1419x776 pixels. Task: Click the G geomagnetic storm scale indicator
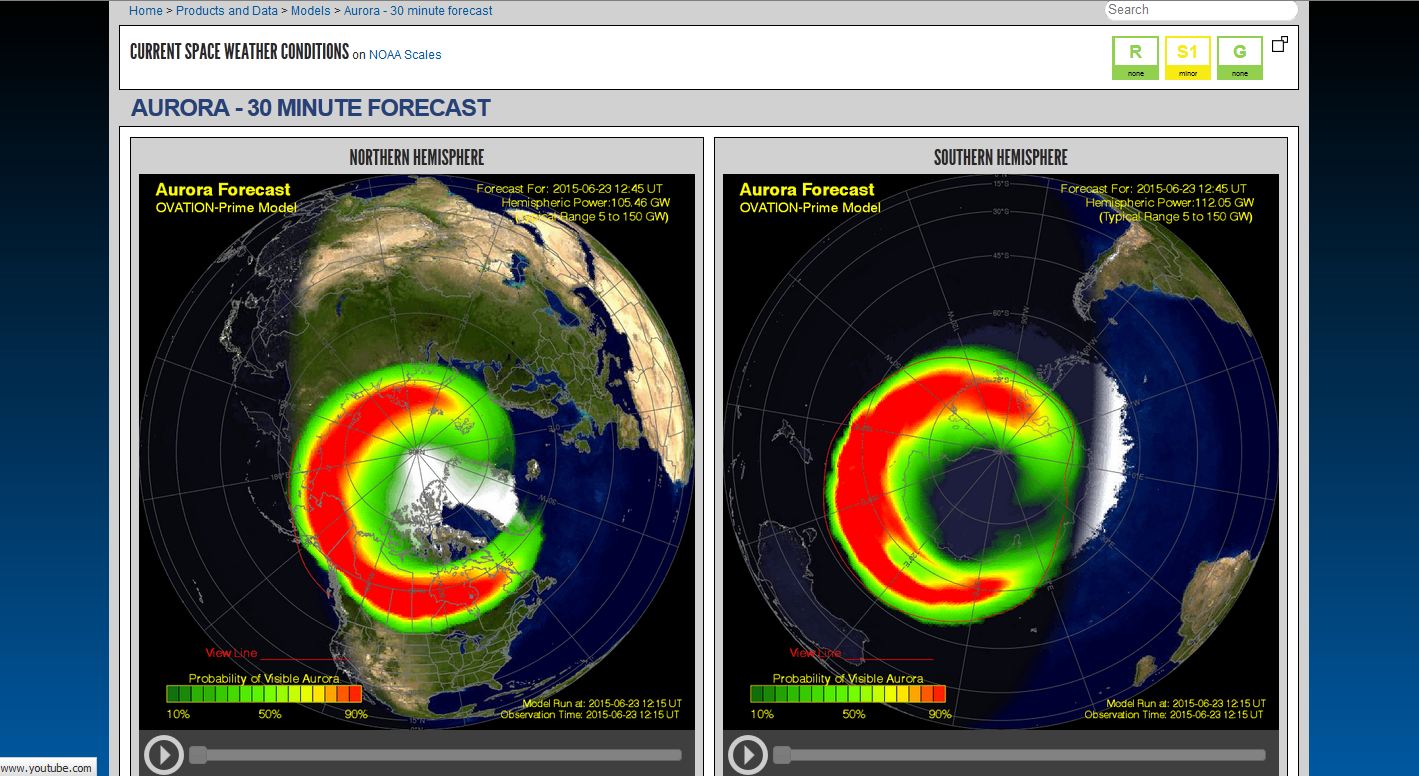coord(1239,58)
